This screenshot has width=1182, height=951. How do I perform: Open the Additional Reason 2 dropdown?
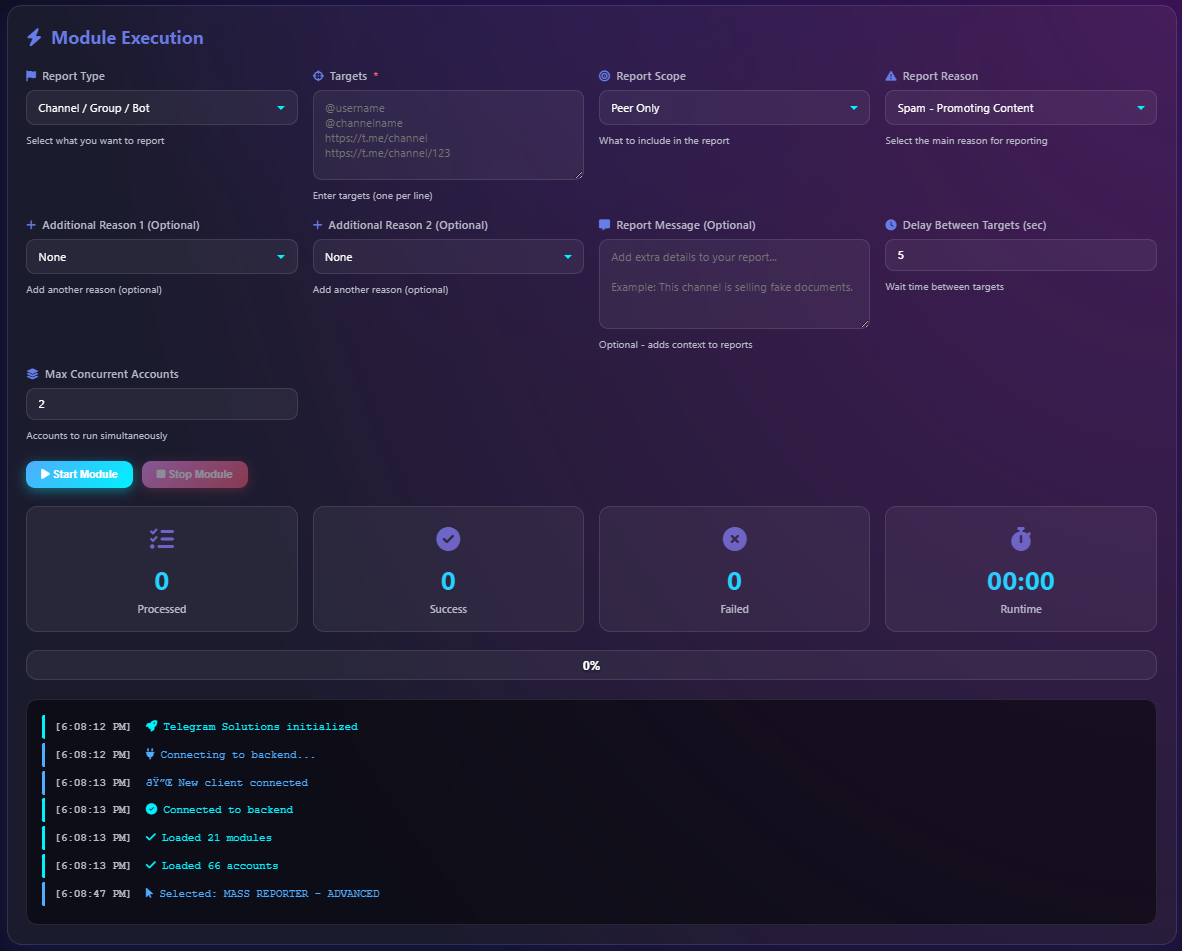[448, 256]
